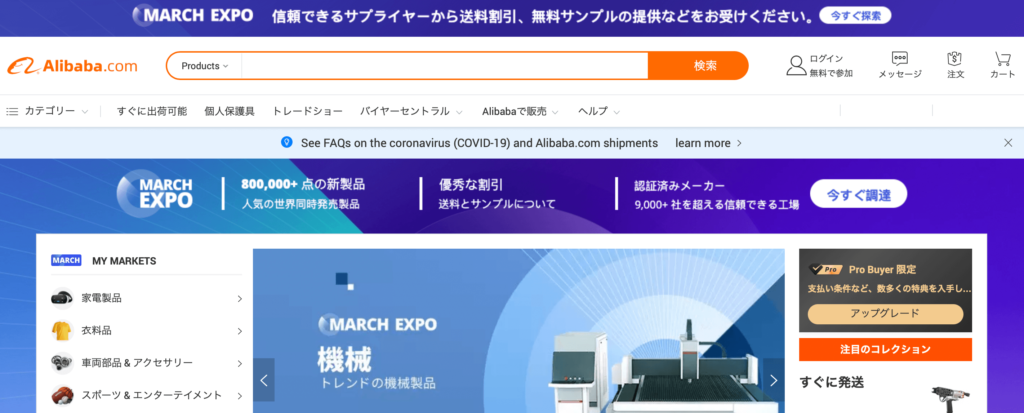Click the MARCH EXPO logo in the top strip
This screenshot has height=413, width=1024.
192,15
